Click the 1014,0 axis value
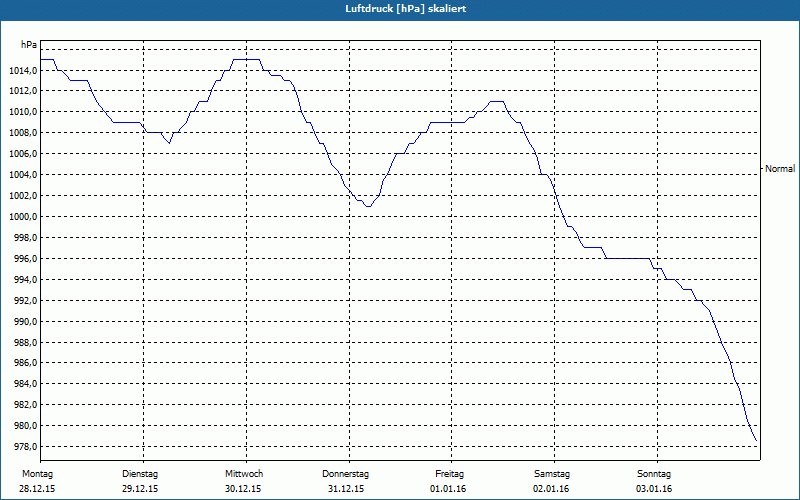 click(23, 70)
